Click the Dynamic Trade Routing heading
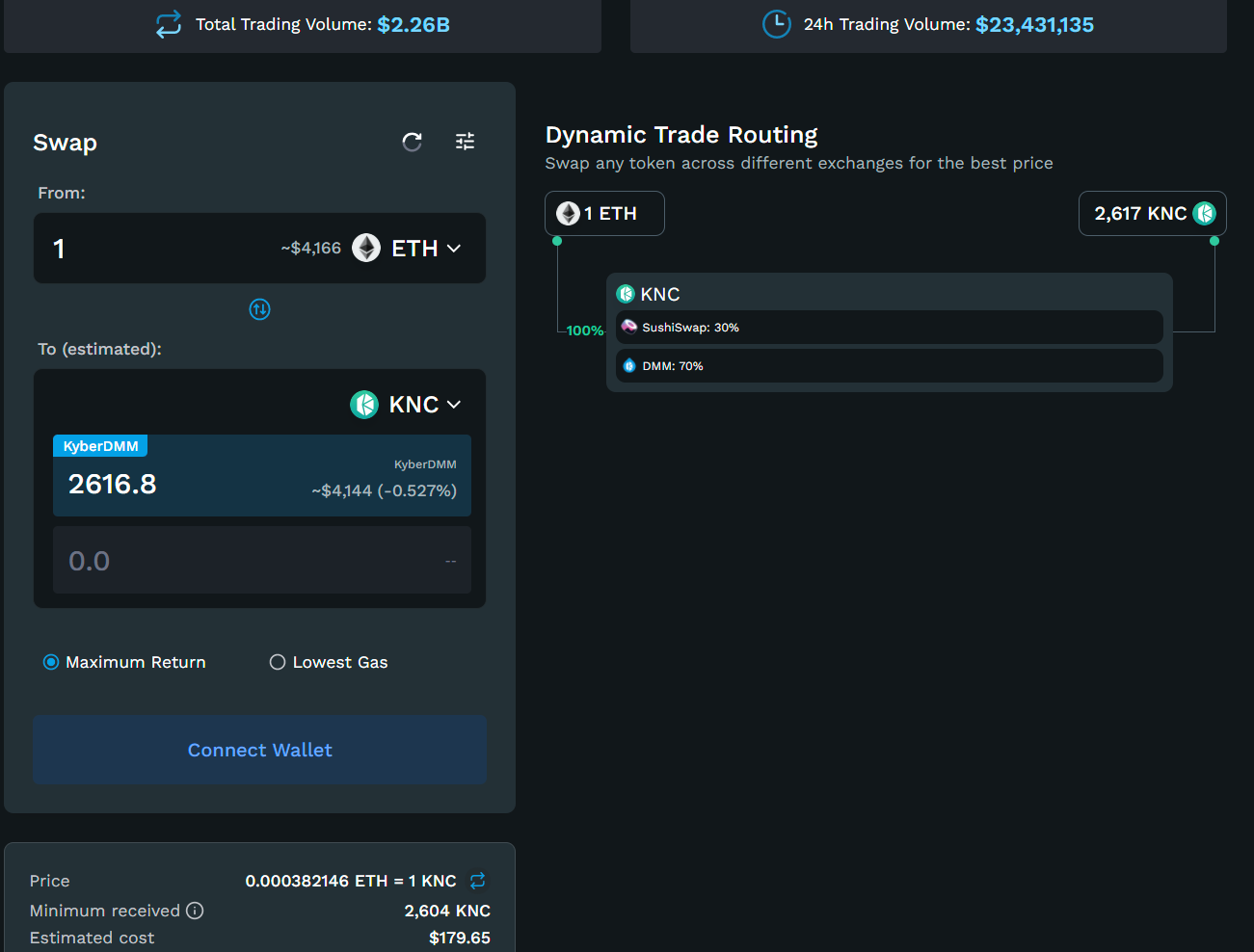Image resolution: width=1254 pixels, height=952 pixels. pyautogui.click(x=681, y=134)
